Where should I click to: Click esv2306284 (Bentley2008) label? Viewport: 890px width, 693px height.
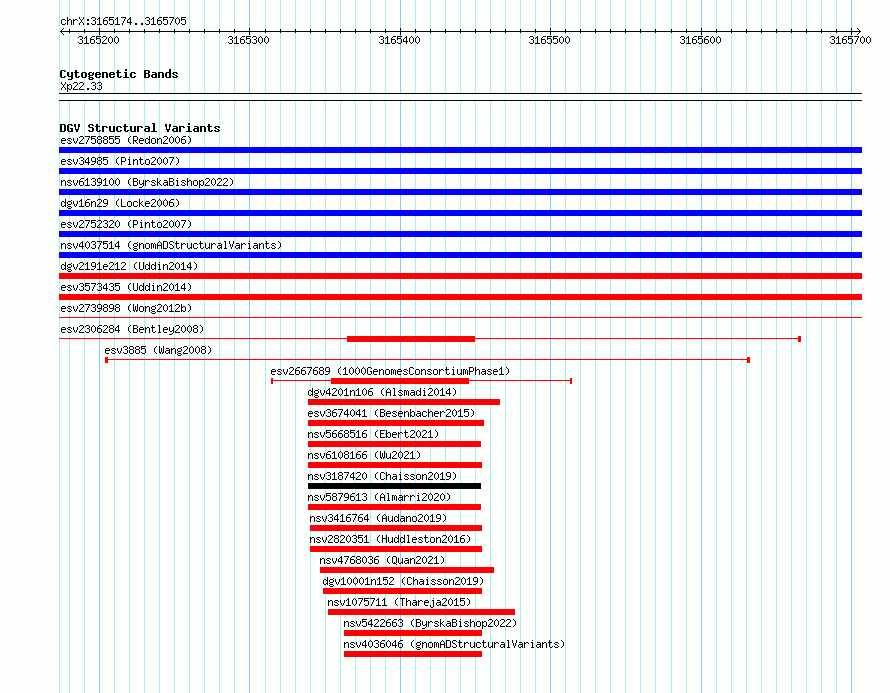(132, 329)
